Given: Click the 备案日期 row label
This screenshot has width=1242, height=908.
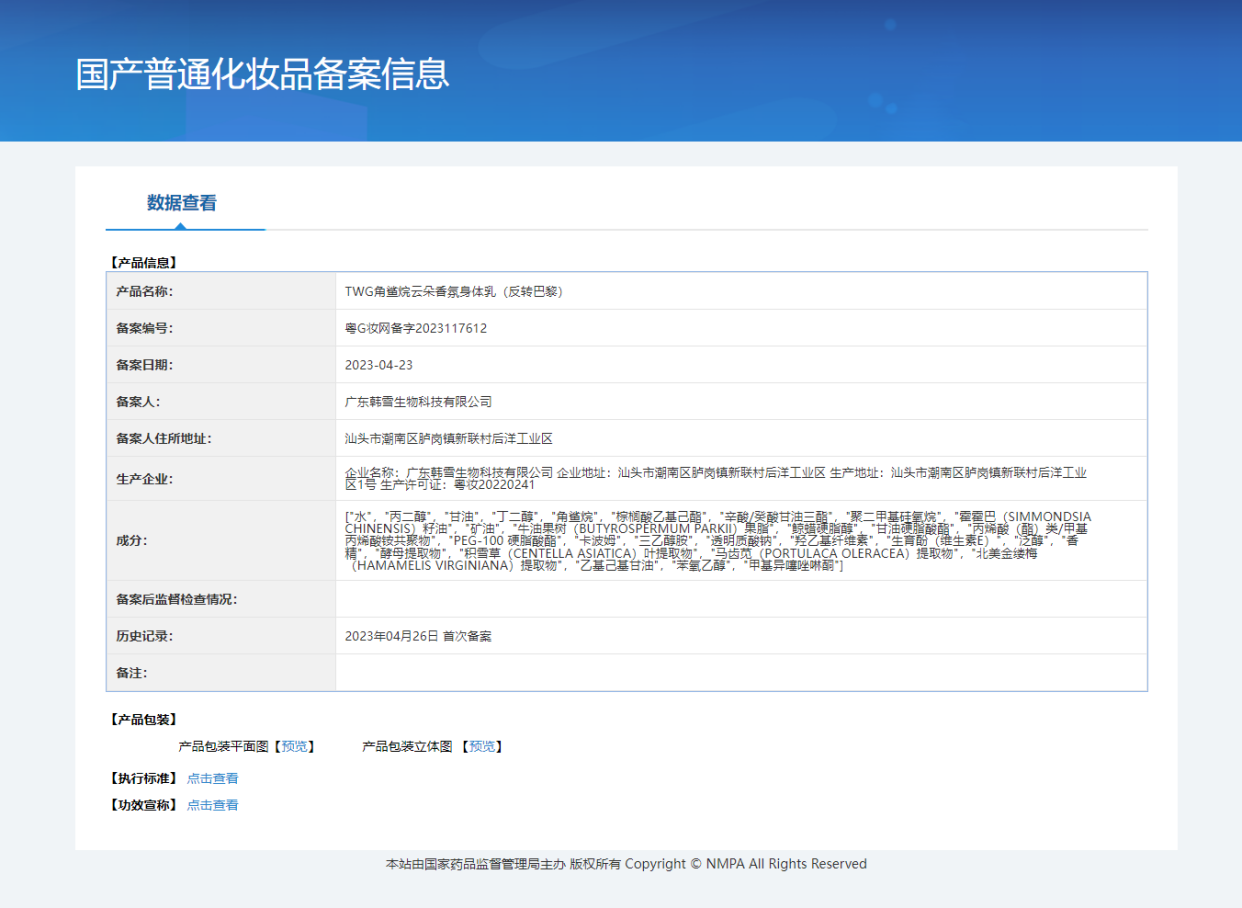Looking at the screenshot, I should coord(145,365).
